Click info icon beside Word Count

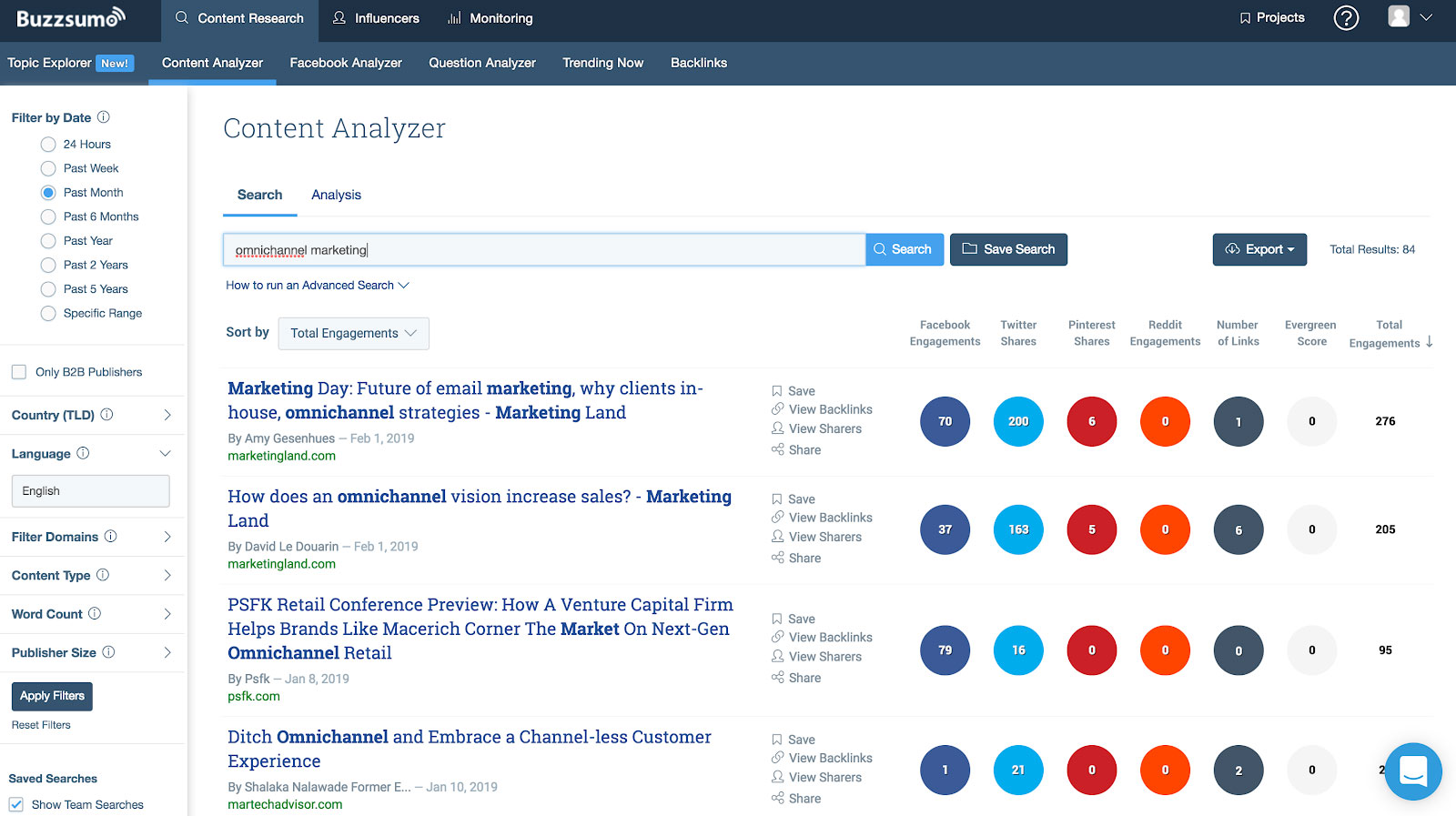(x=95, y=614)
